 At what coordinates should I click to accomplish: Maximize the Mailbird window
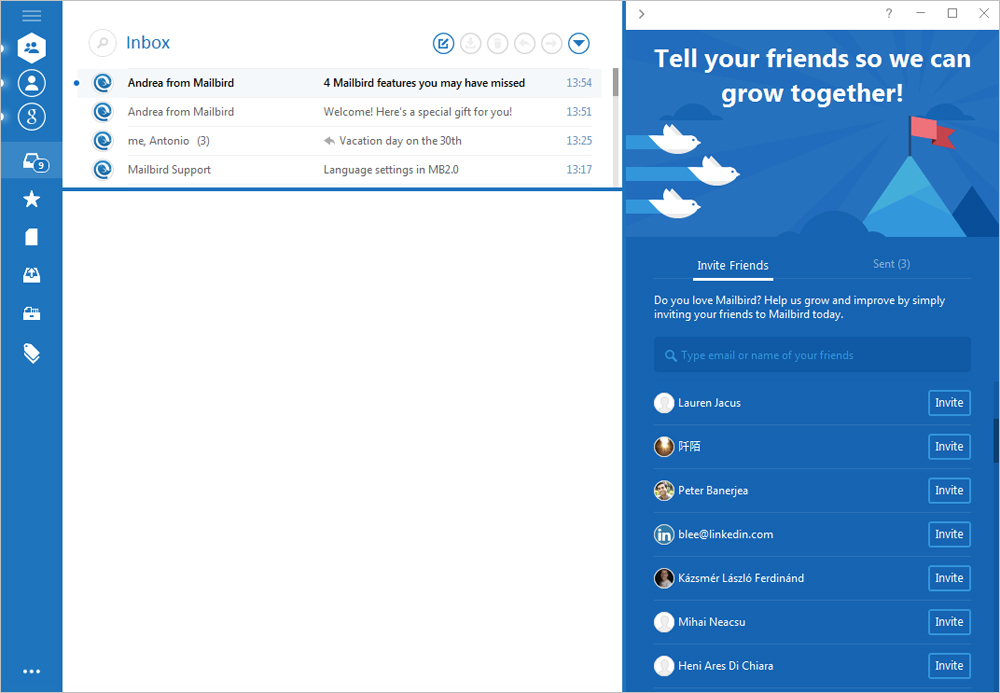point(952,13)
